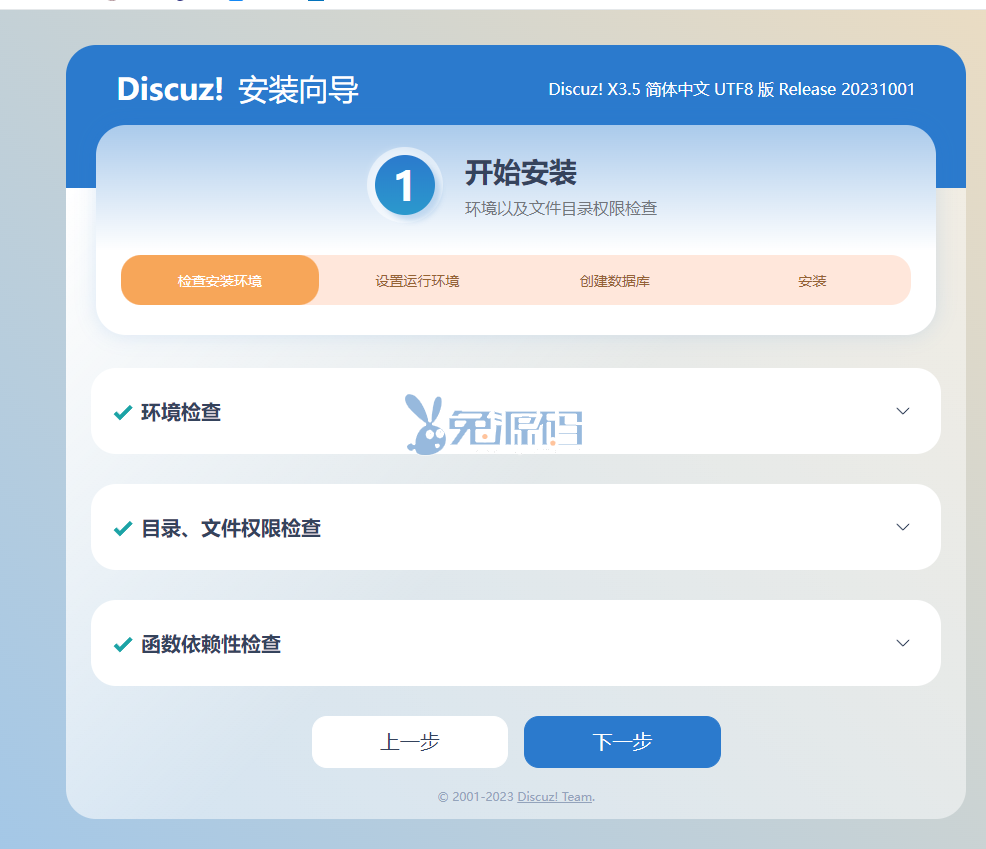Click the 环境以及文件目录权限检查 subtitle

[561, 209]
